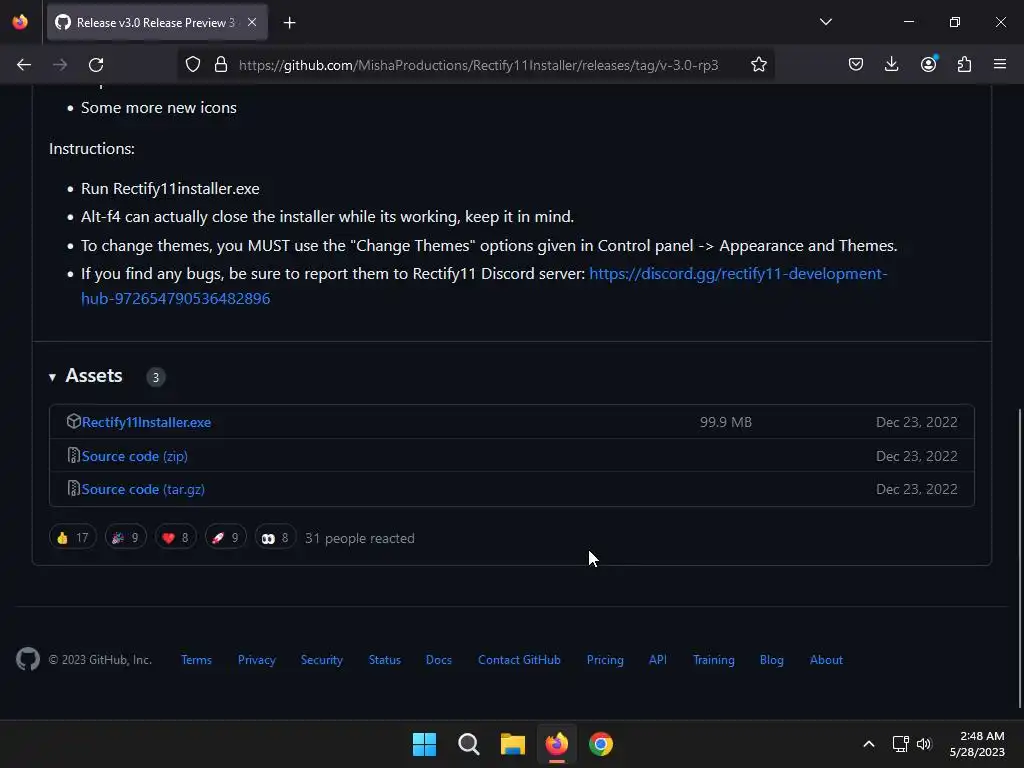1024x768 pixels.
Task: Download Rectify11Installer.exe
Action: (146, 423)
